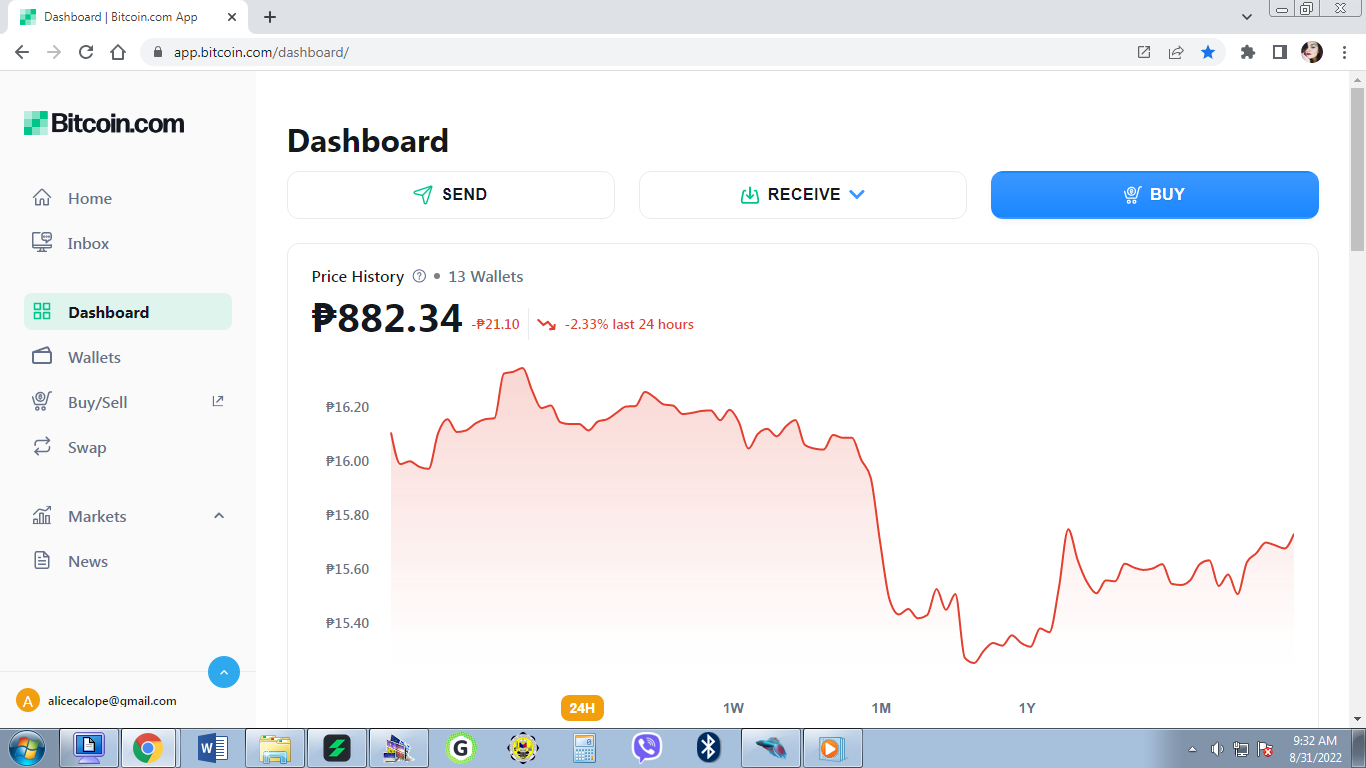Click the share page icon in address bar
The width and height of the screenshot is (1366, 768).
[1176, 52]
